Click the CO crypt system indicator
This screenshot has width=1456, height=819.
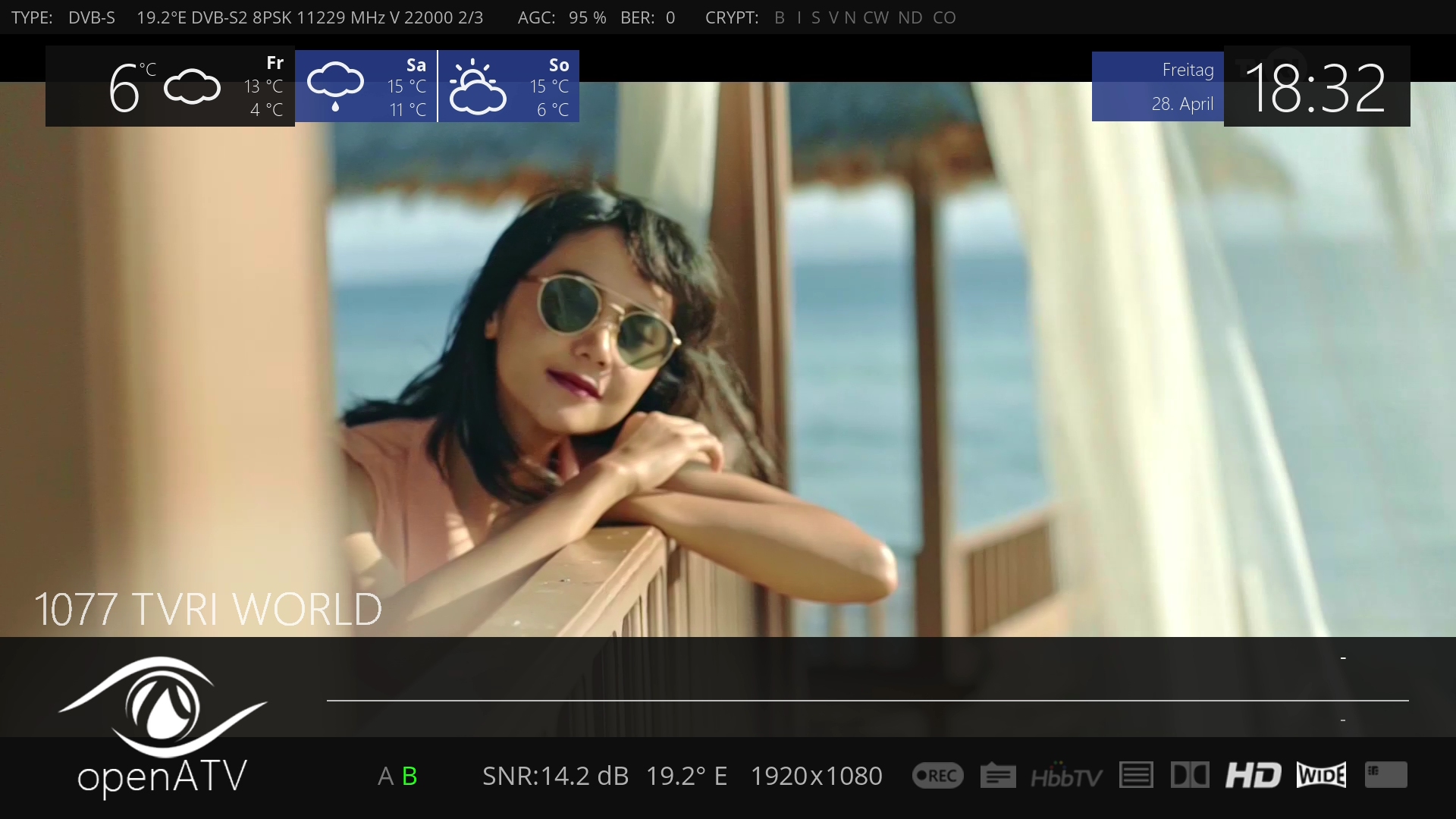(x=944, y=17)
